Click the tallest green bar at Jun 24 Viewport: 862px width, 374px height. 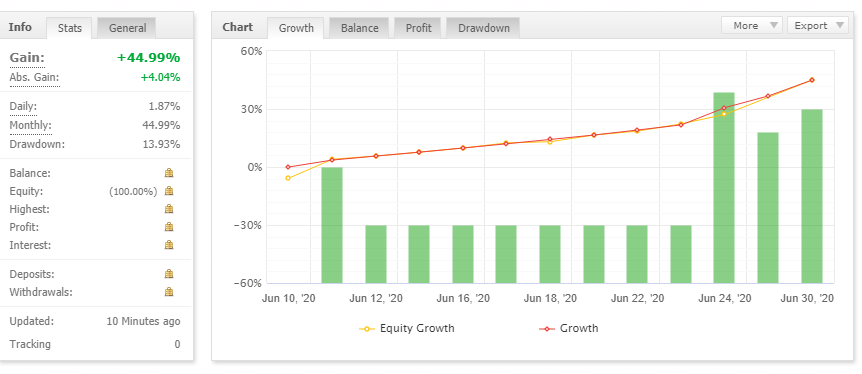coord(723,188)
